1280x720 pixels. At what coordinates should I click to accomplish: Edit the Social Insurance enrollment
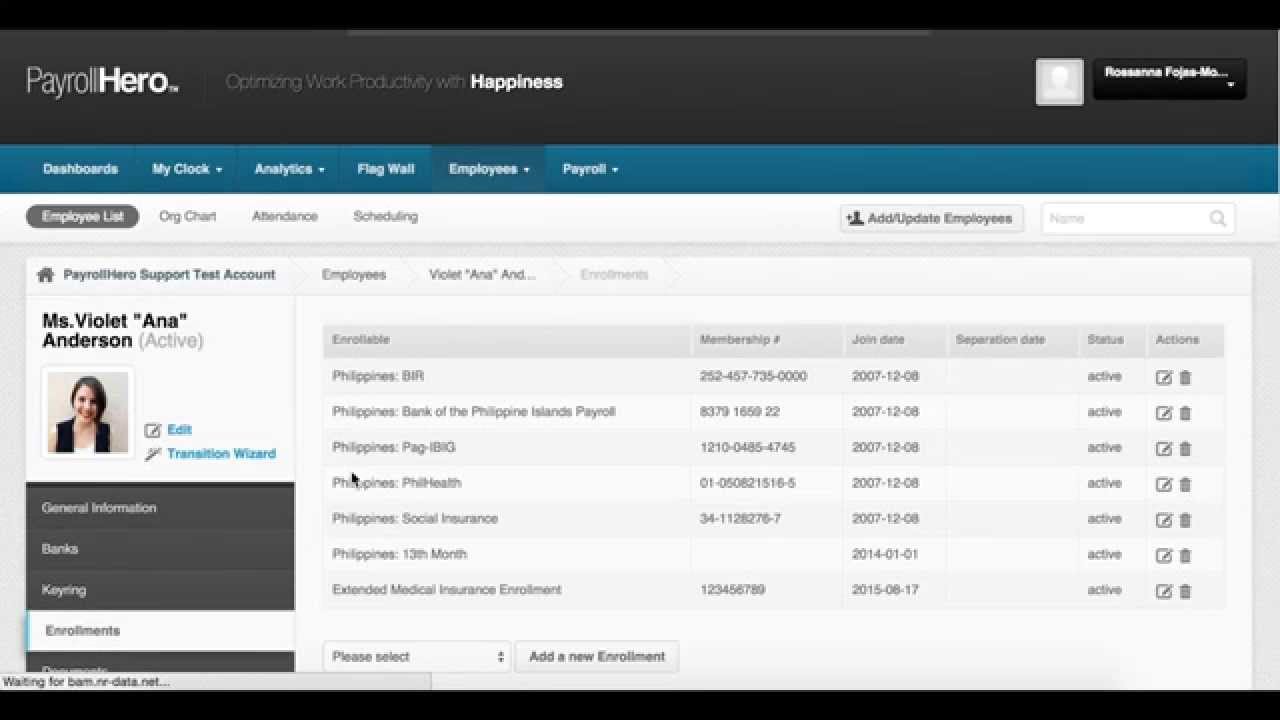[1164, 520]
